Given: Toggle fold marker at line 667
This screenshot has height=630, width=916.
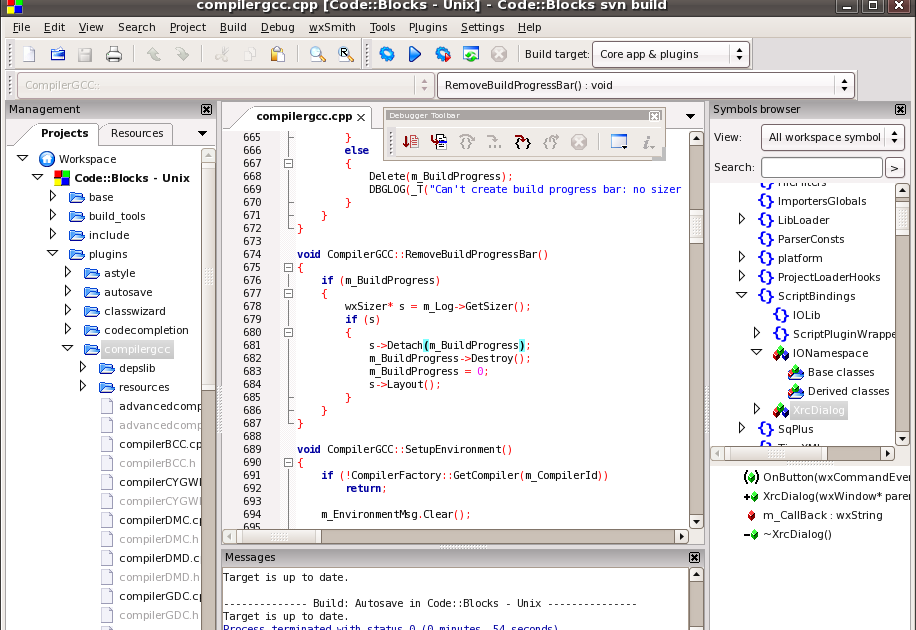Looking at the screenshot, I should (288, 164).
